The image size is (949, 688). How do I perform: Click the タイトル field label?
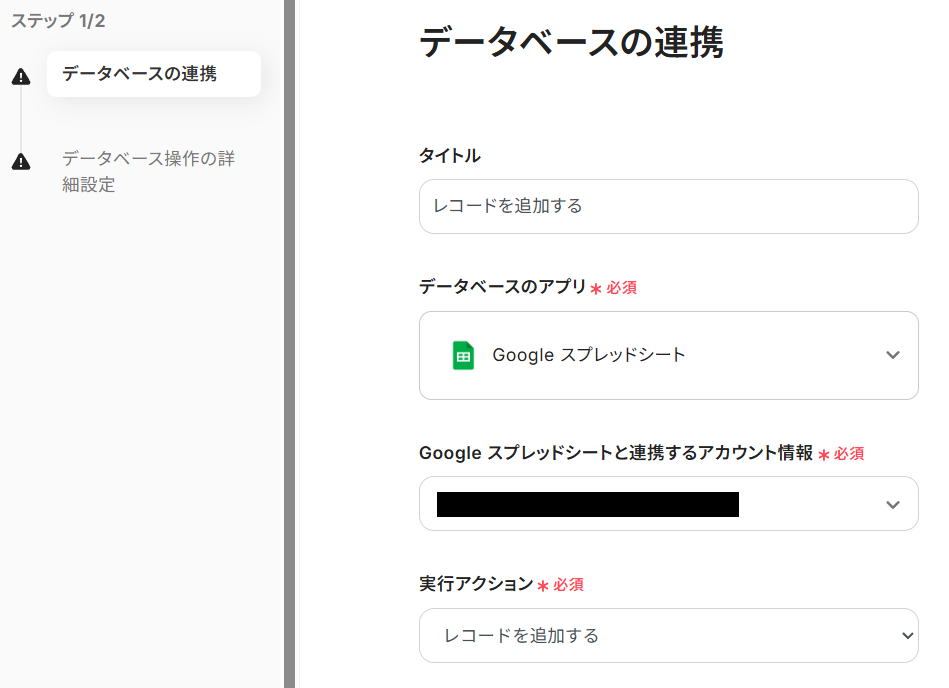pos(450,155)
